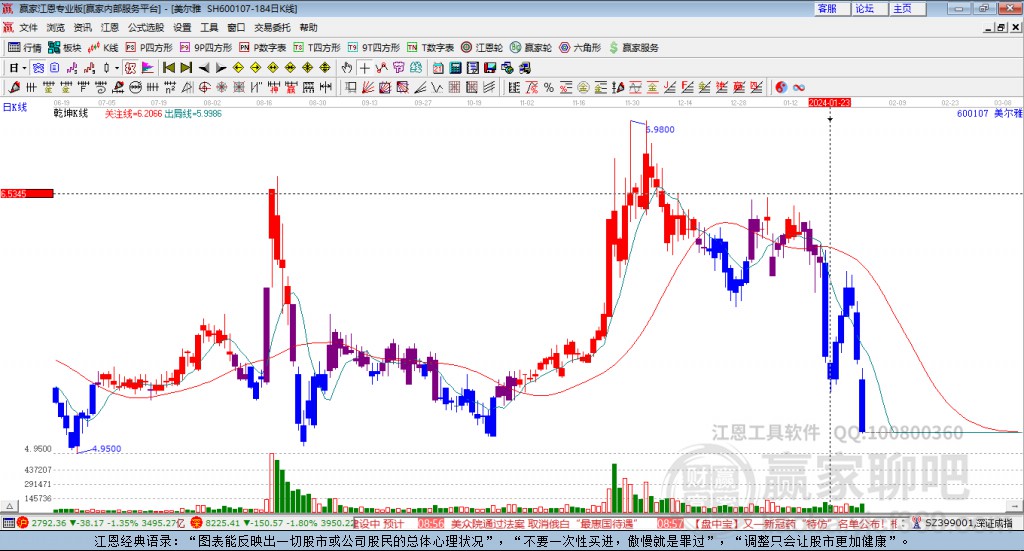Viewport: 1024px width, 551px height.
Task: Open the 江恩轮 Gann wheel
Action: [x=482, y=48]
